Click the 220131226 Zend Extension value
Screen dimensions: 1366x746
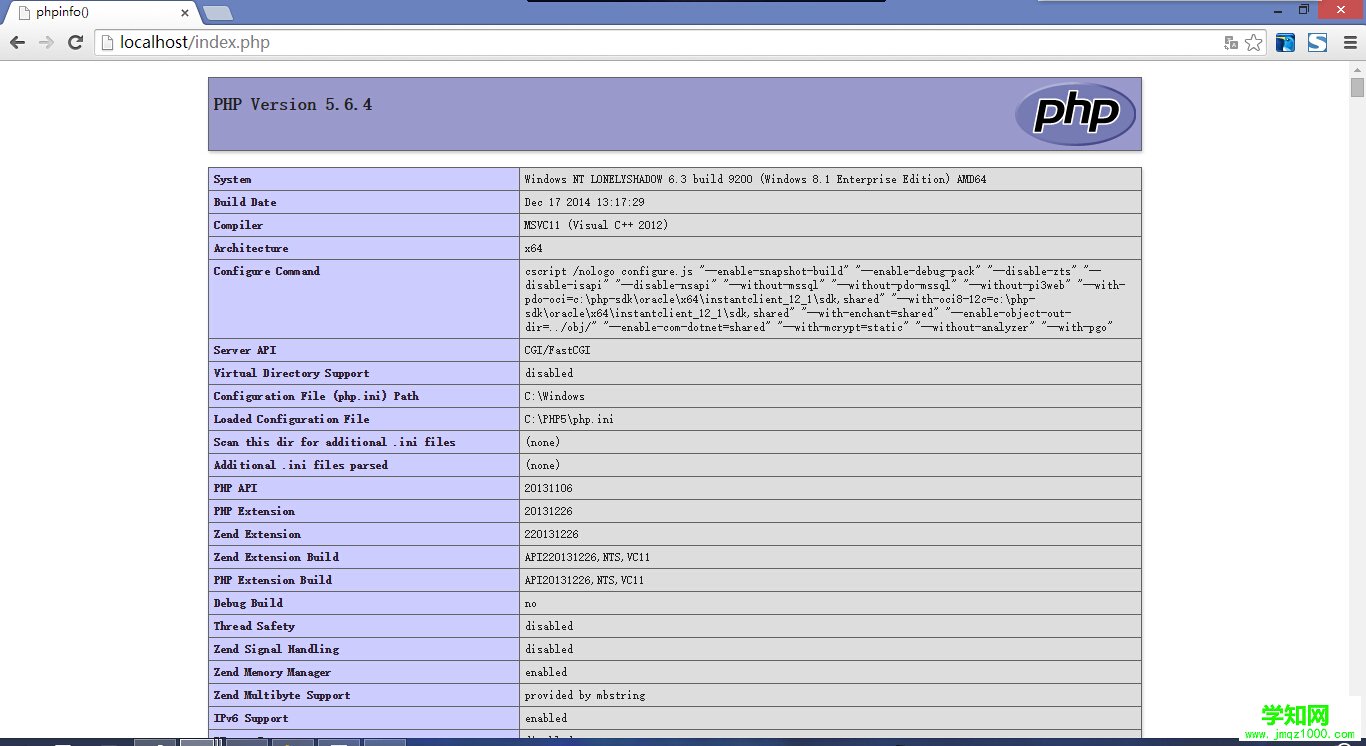tap(552, 534)
